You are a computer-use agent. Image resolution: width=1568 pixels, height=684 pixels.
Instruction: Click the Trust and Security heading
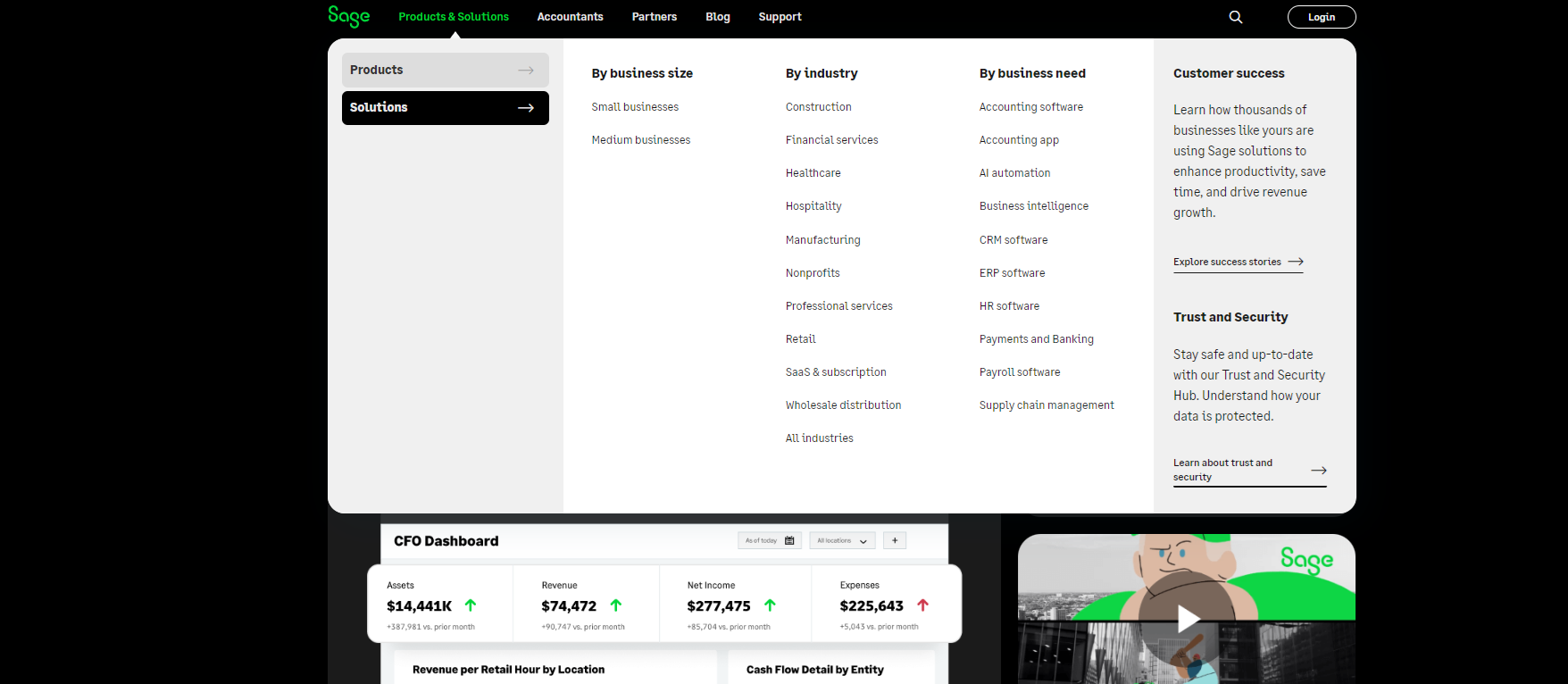coord(1230,317)
